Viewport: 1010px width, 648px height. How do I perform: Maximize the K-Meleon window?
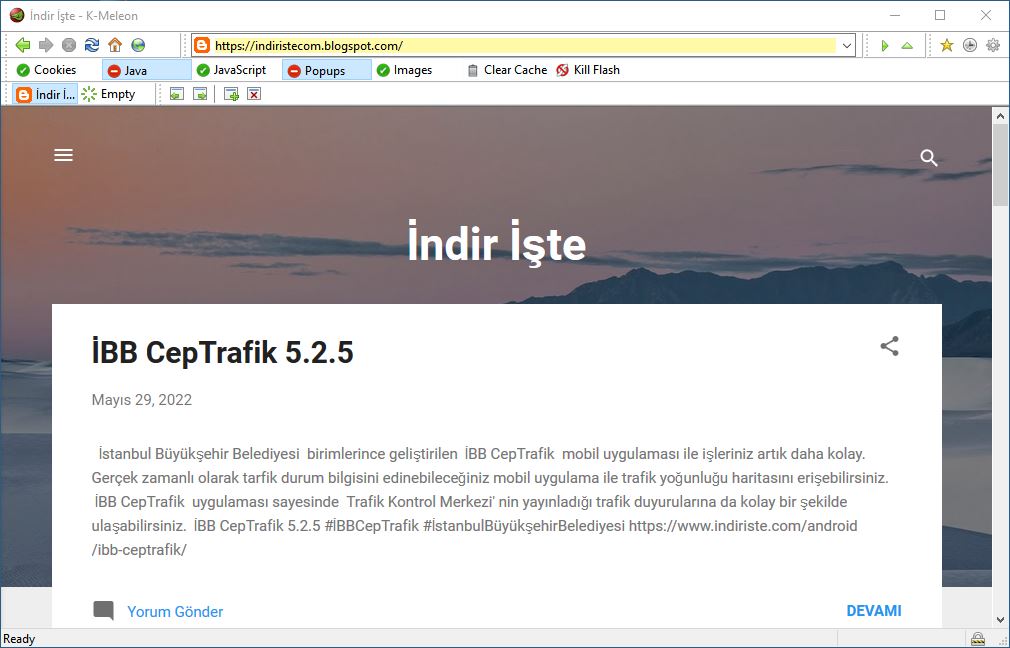(940, 15)
